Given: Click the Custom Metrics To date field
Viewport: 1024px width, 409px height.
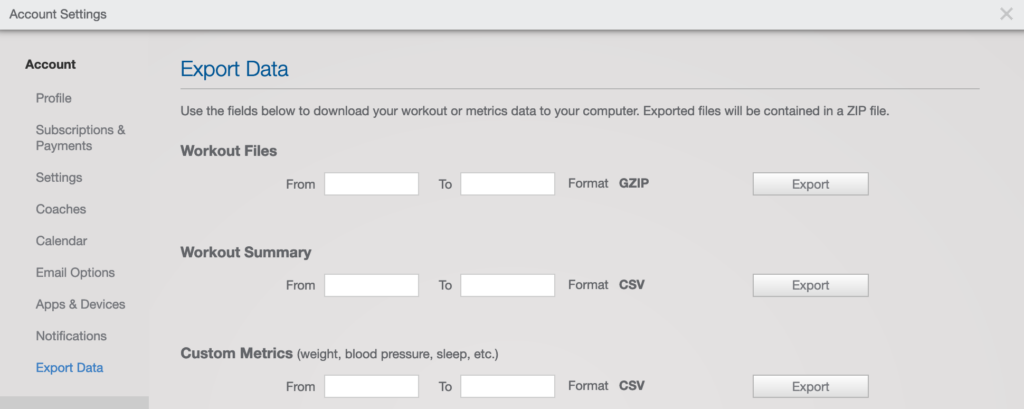Looking at the screenshot, I should click(507, 386).
